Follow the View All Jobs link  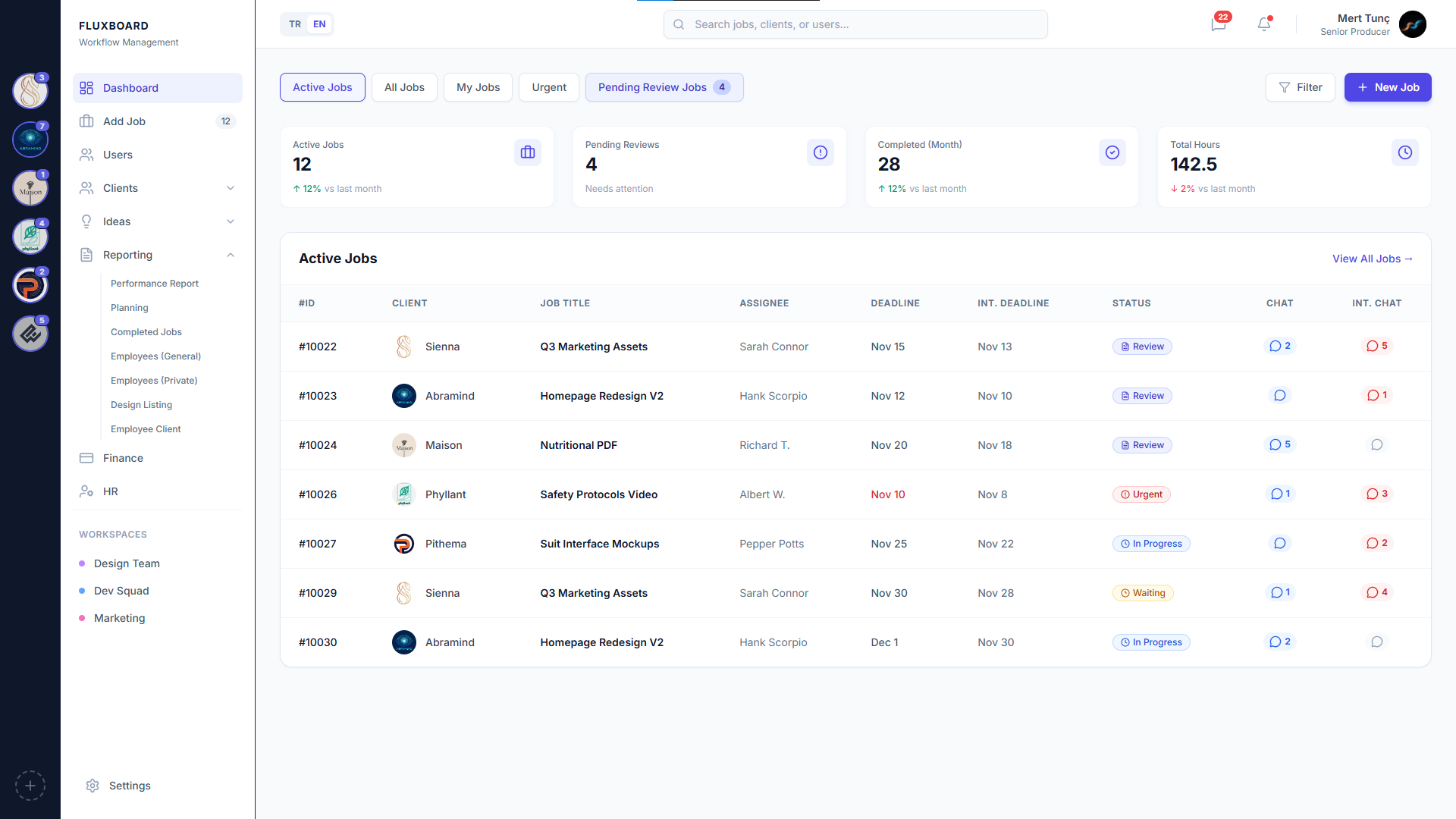point(1372,259)
